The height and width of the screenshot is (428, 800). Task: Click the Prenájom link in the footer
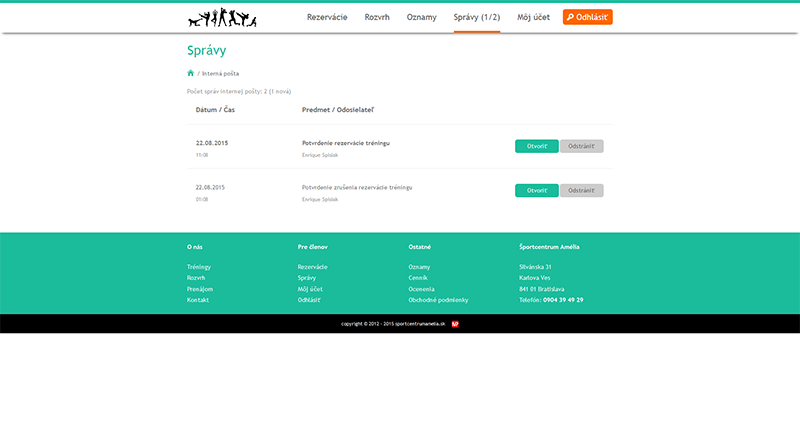(x=200, y=289)
